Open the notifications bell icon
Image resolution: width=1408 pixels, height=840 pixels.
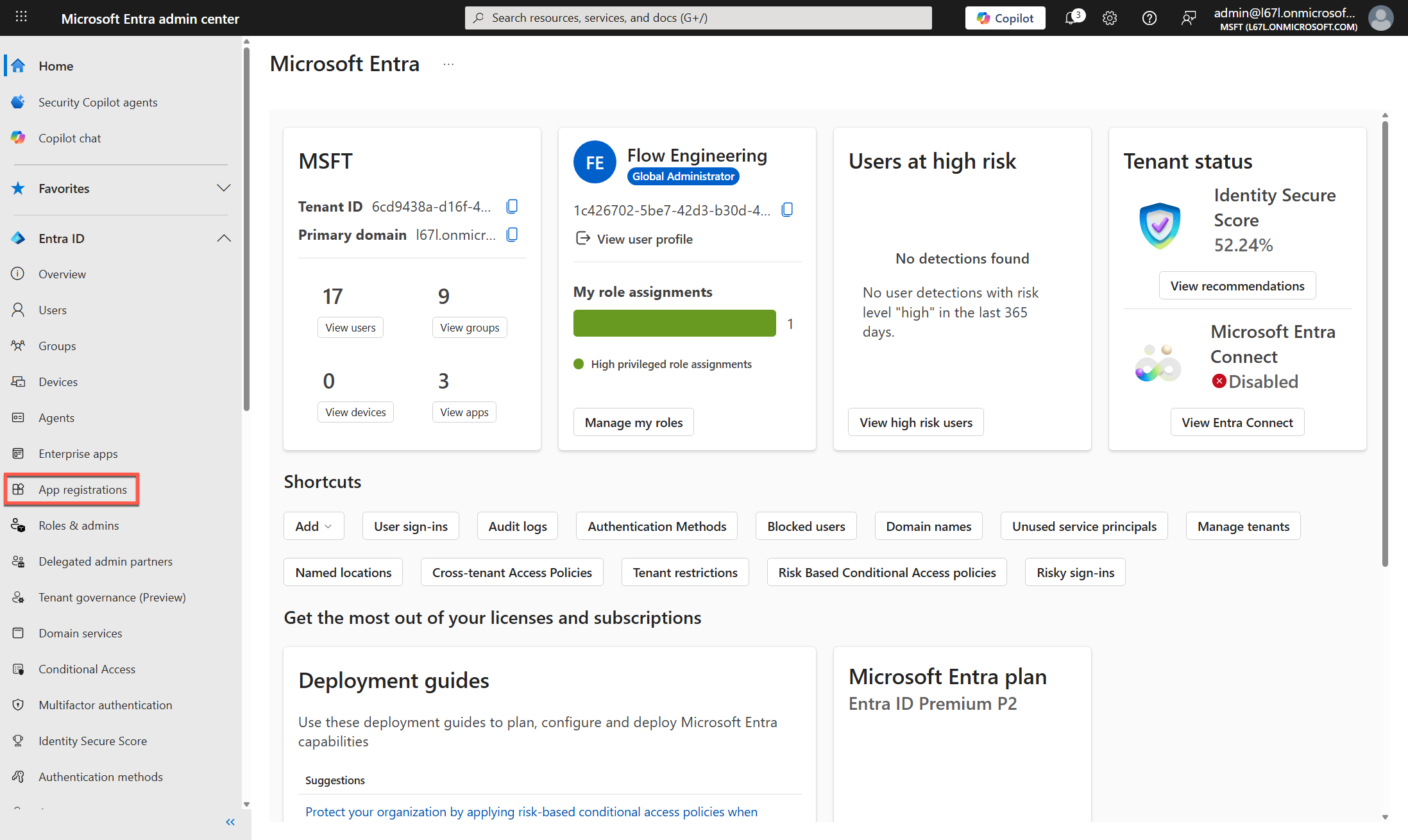pyautogui.click(x=1071, y=18)
